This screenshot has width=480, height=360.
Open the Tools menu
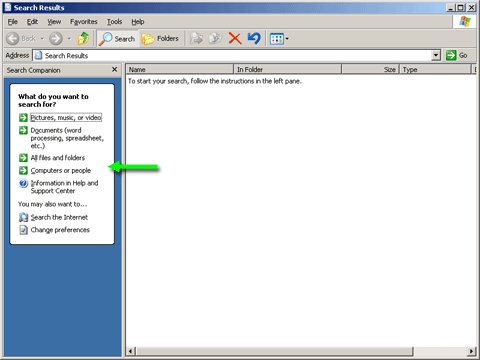pyautogui.click(x=114, y=22)
